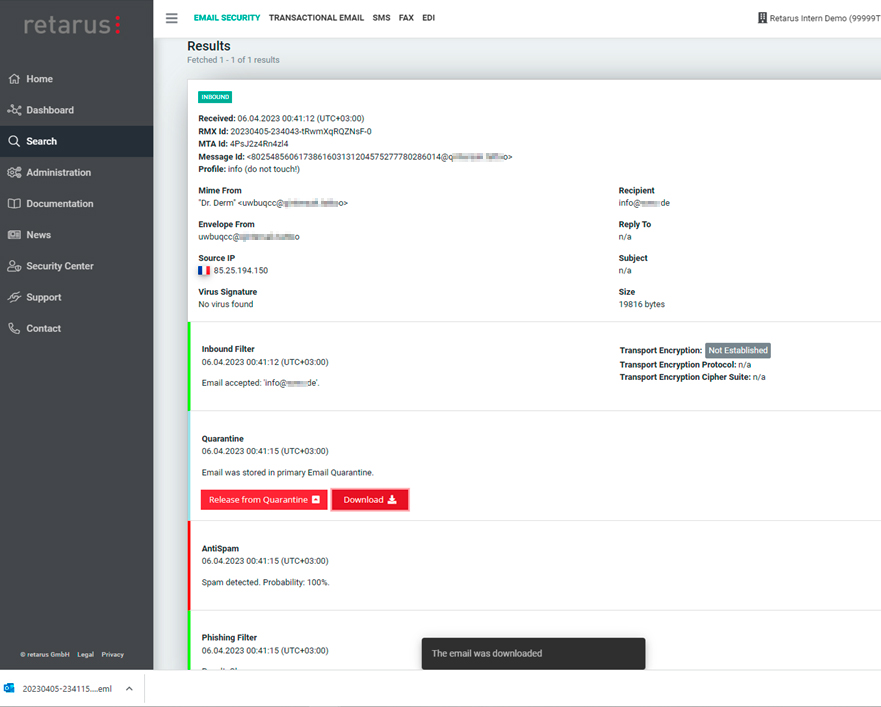This screenshot has width=881, height=707.
Task: Click the Mime From 'Dr. Derm' address
Action: 273,203
